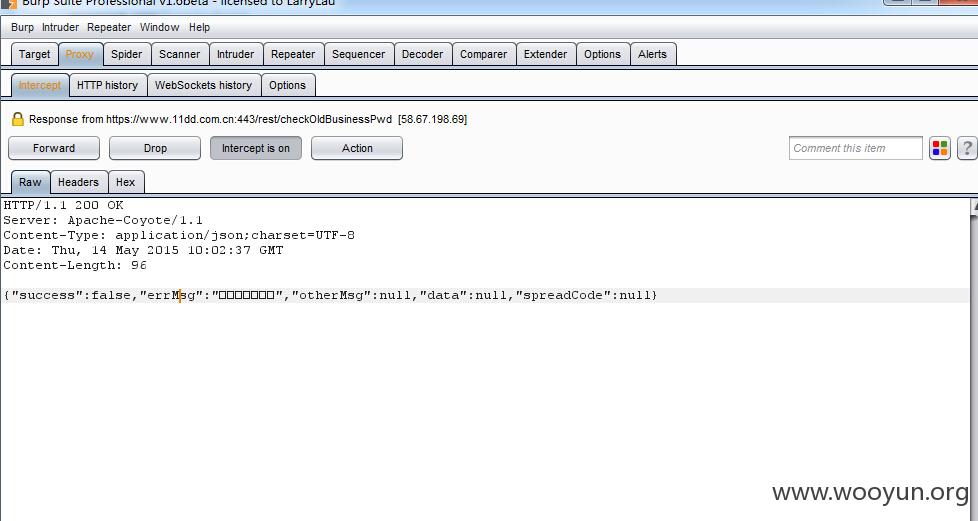Viewport: 978px width, 521px height.
Task: Switch to the Extender tab
Action: 546,54
